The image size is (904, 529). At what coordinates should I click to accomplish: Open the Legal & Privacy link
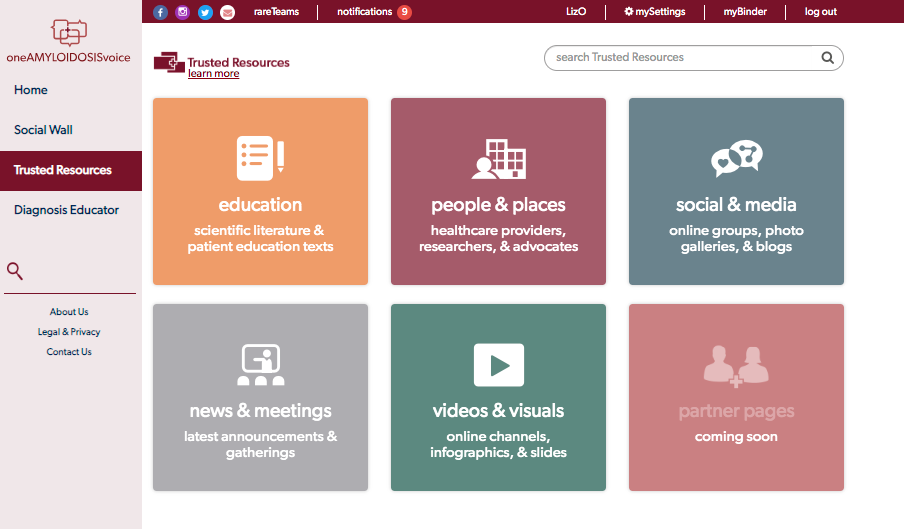coord(69,332)
